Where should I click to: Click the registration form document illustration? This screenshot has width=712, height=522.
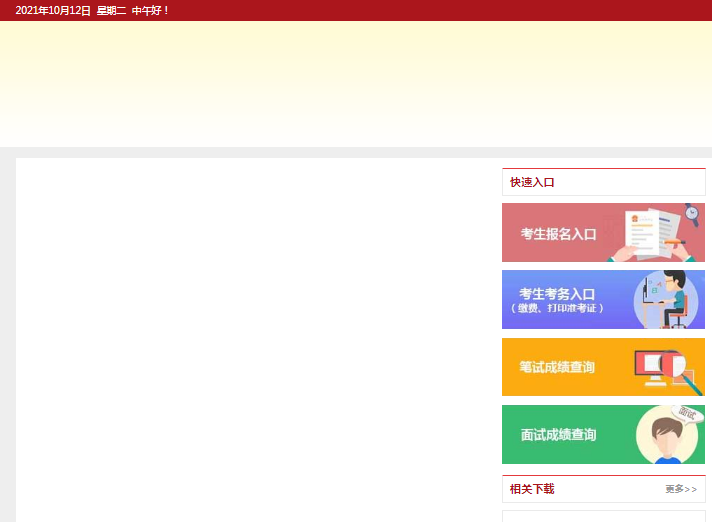642,231
